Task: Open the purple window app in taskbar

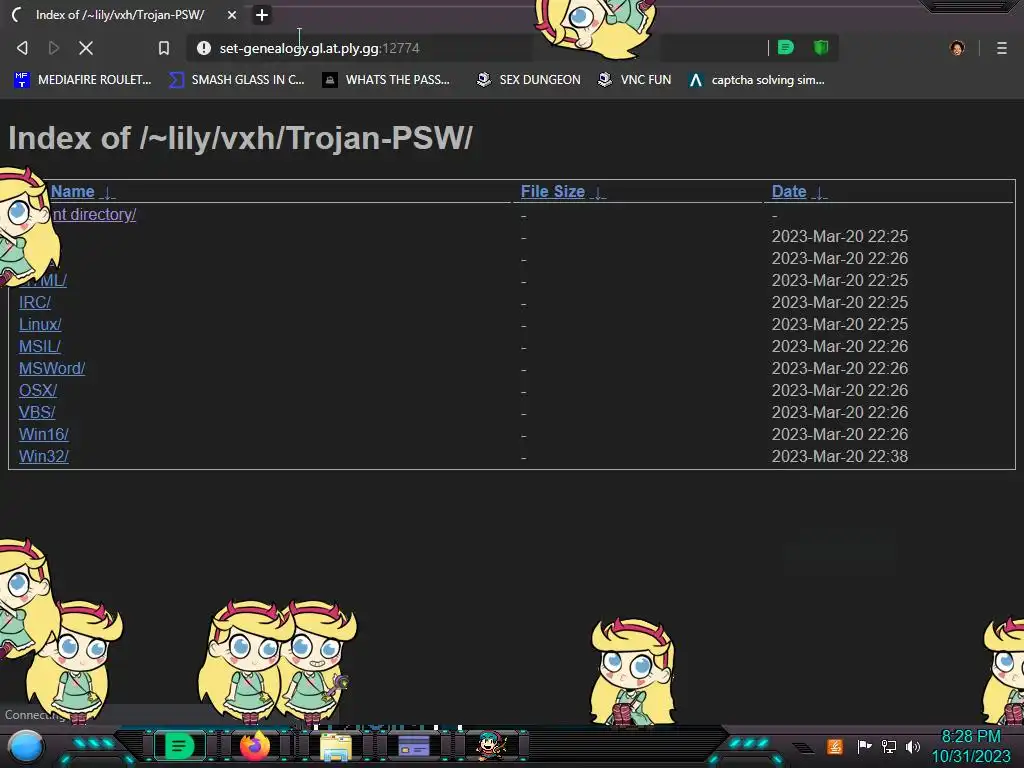Action: pyautogui.click(x=414, y=746)
